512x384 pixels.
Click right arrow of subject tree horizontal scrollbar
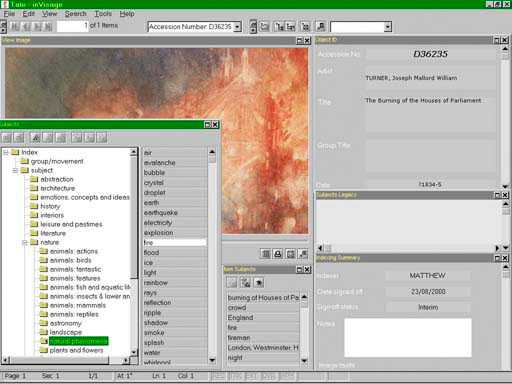click(x=126, y=360)
